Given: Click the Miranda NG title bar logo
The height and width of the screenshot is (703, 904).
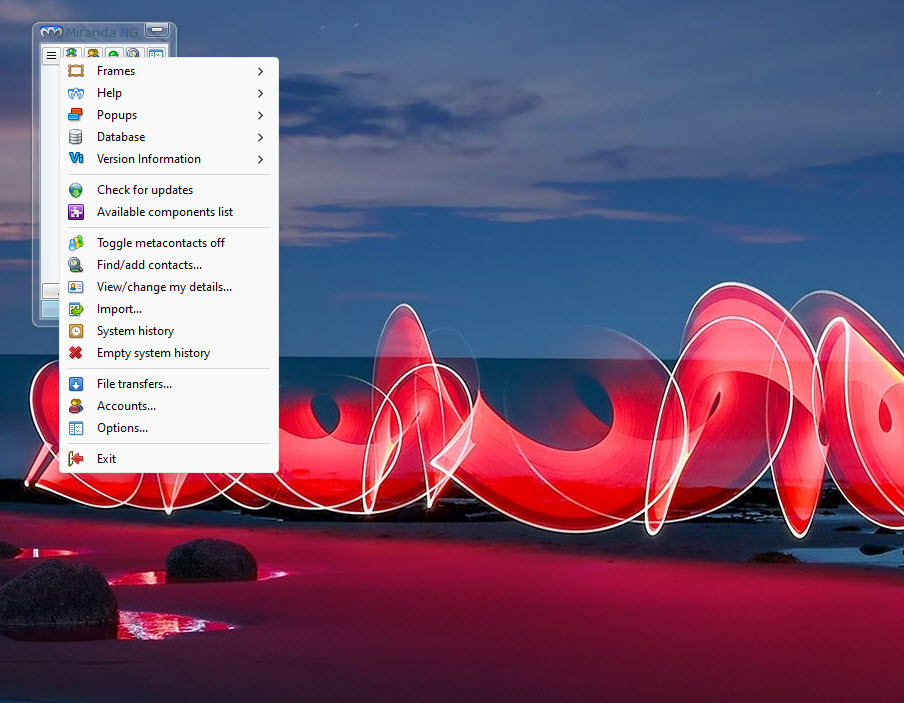Looking at the screenshot, I should tap(51, 32).
